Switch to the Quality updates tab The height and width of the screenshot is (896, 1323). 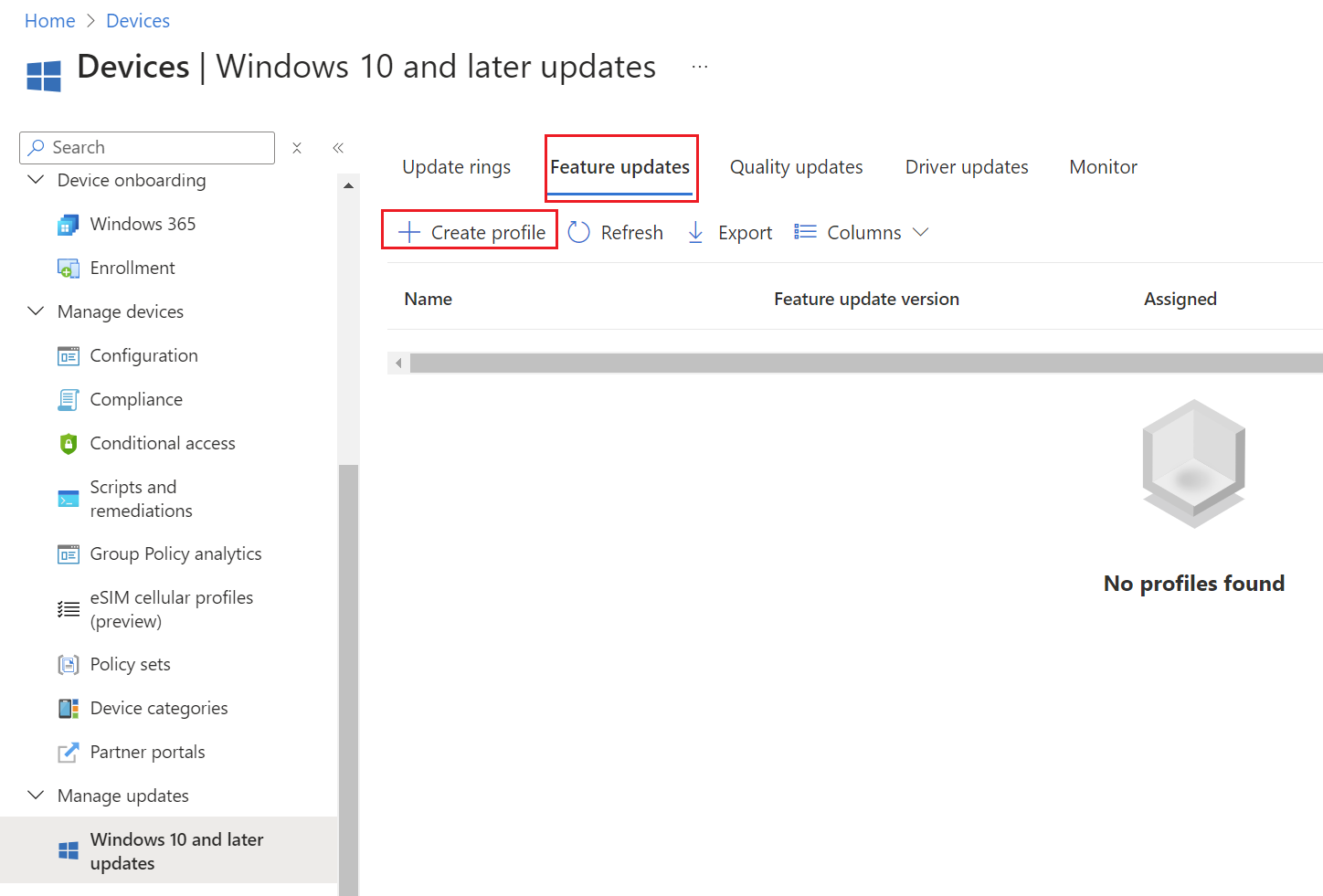pos(796,167)
